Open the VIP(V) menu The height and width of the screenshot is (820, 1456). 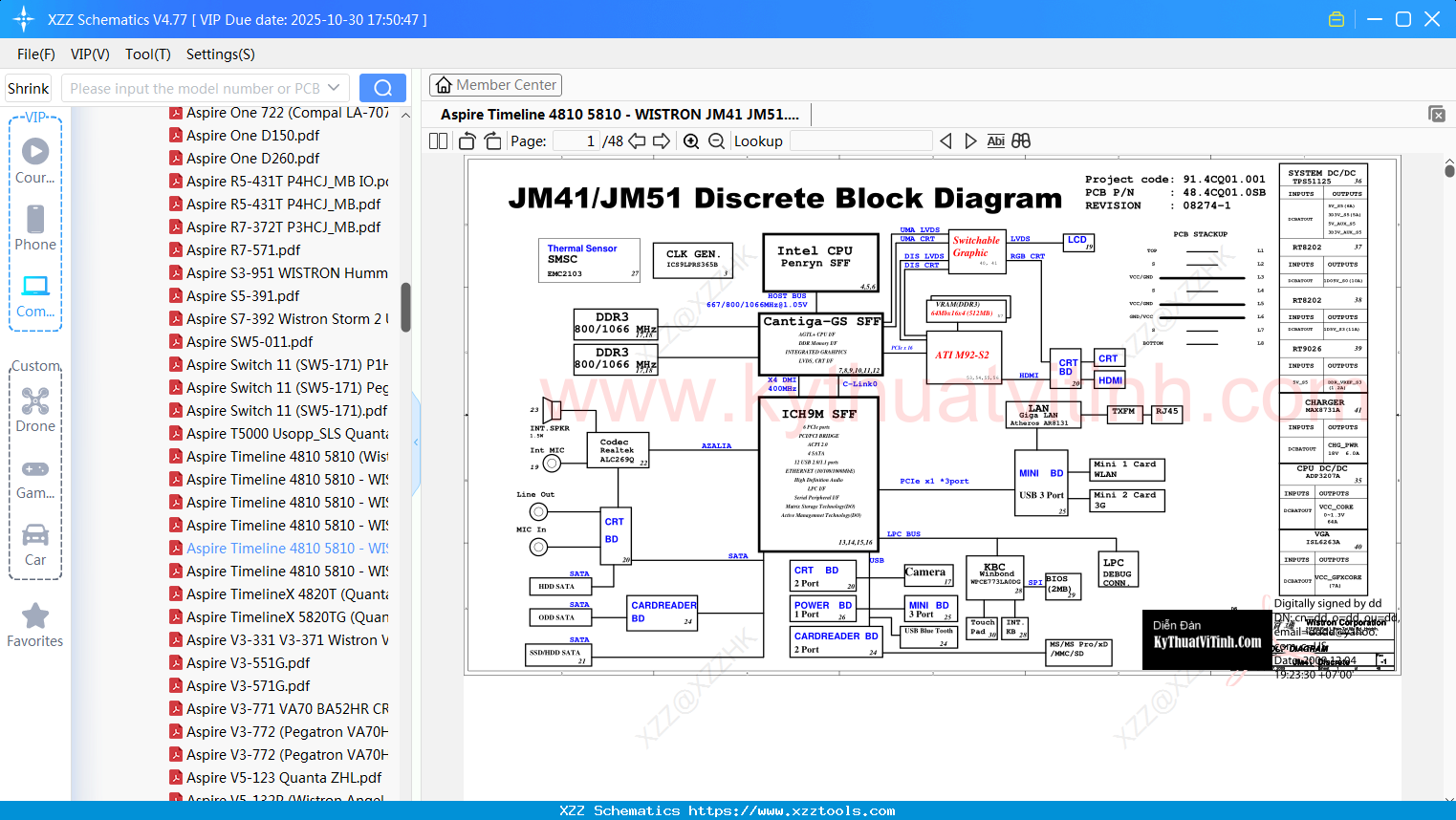click(x=90, y=54)
